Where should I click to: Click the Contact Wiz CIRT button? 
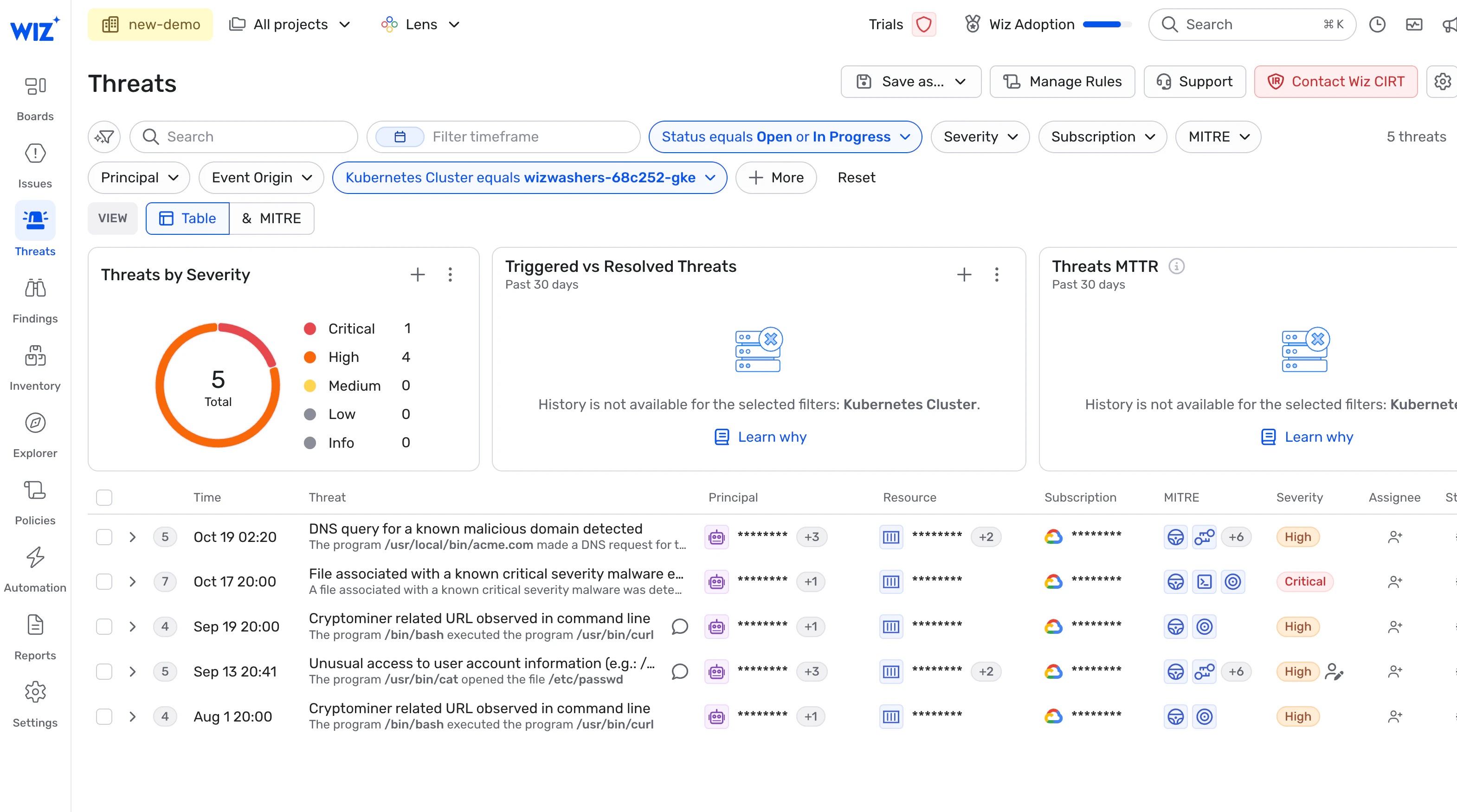click(1335, 81)
